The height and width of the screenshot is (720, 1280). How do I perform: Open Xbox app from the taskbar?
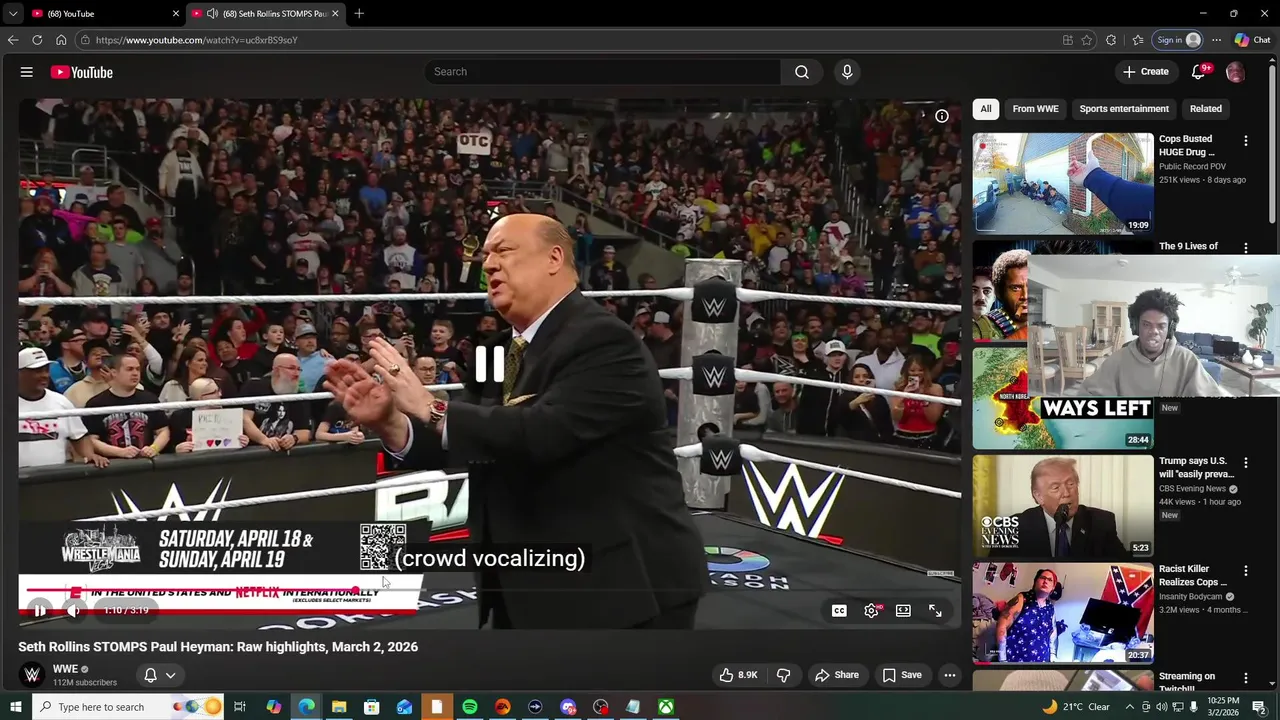coord(665,707)
